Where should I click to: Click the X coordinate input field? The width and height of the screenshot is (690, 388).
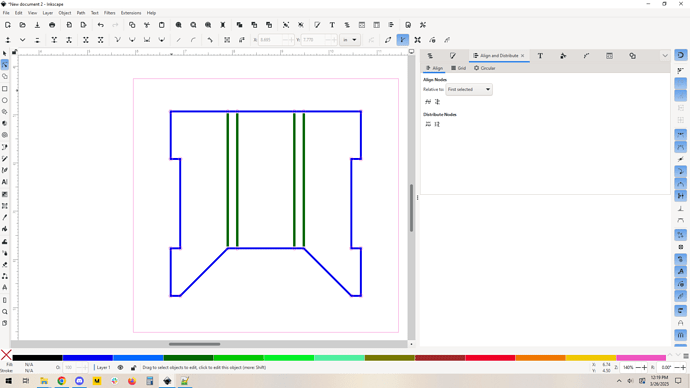click(275, 40)
